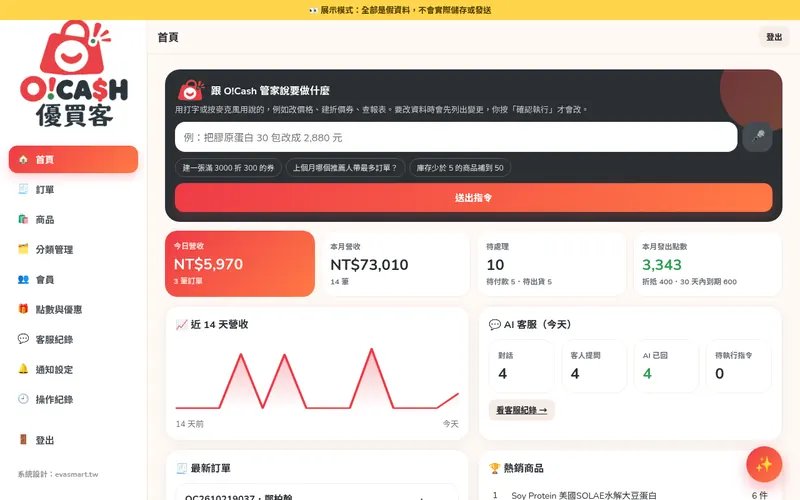Click the 今日營收 NT$5,970 card
This screenshot has height=500, width=800.
pos(240,263)
